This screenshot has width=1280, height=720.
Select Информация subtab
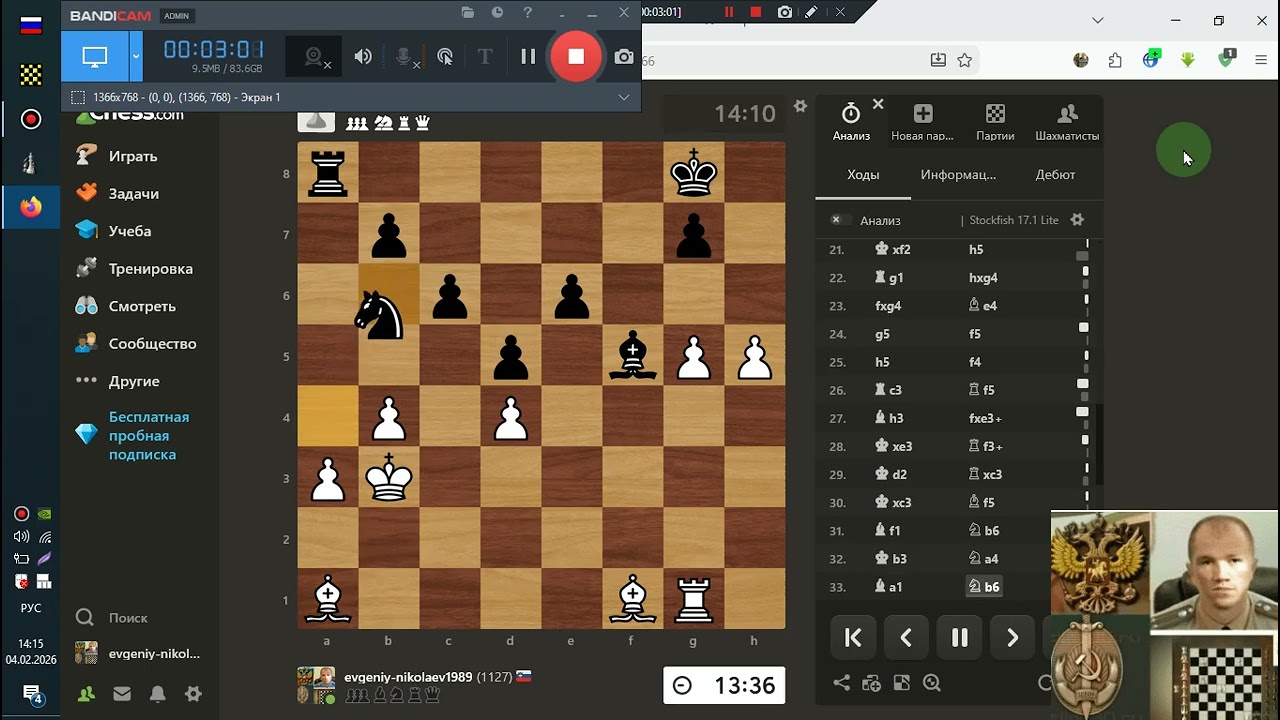958,174
